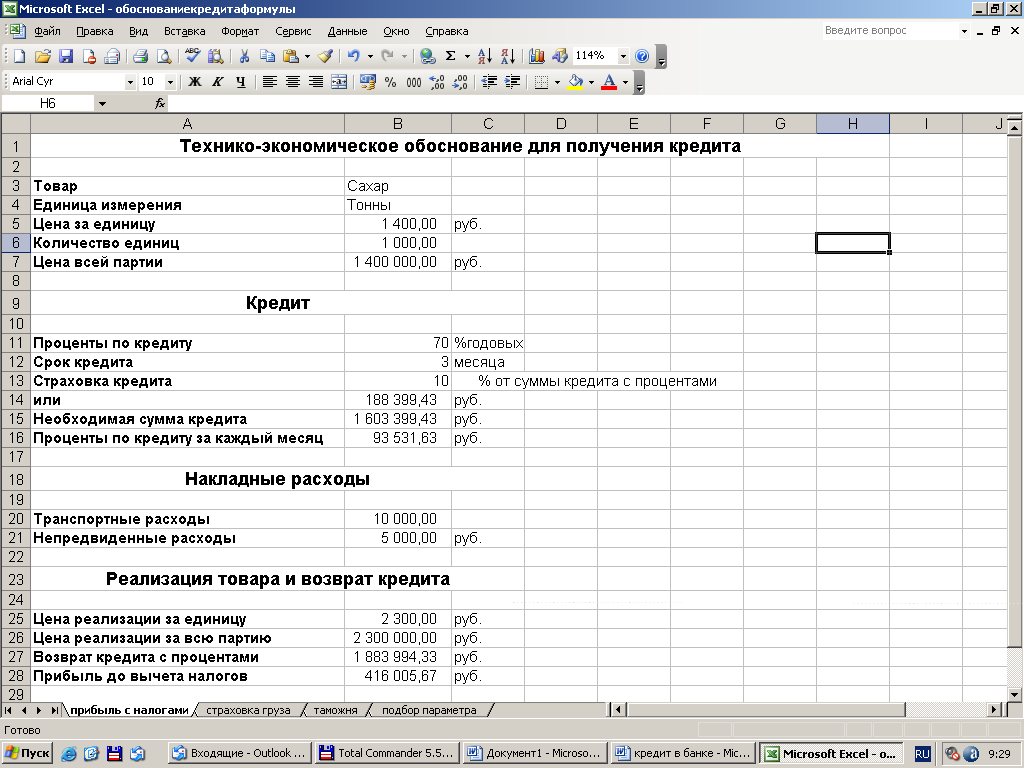Apply percent style format
This screenshot has height=768, width=1024.
click(x=391, y=82)
